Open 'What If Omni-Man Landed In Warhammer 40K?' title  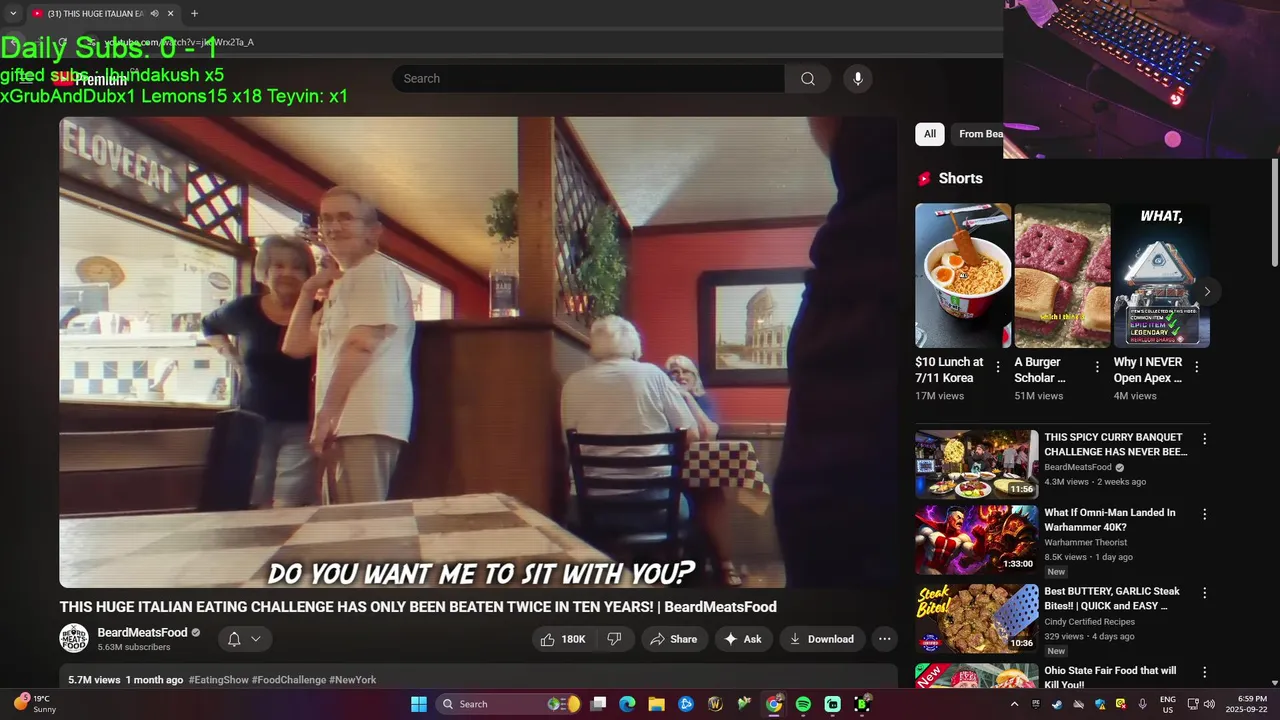[1110, 520]
